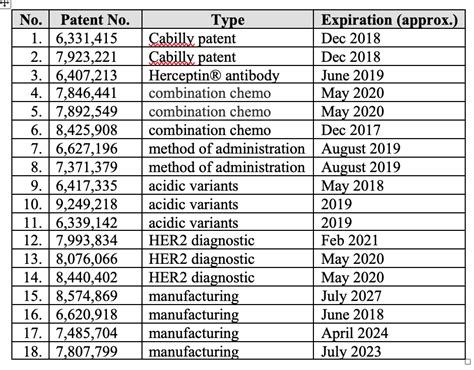Viewport: 474px width, 370px height.
Task: Click expiration 'Dec 2017' cell
Action: pyautogui.click(x=389, y=130)
